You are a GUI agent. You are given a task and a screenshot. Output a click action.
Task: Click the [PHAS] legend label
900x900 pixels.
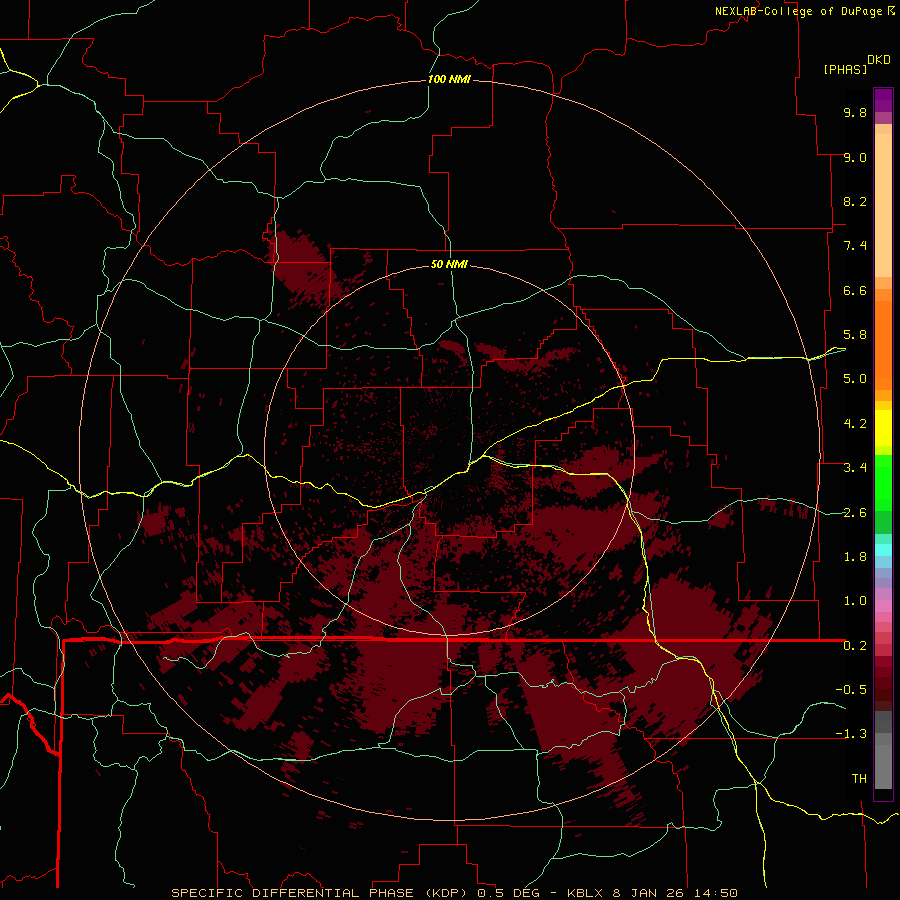click(x=845, y=69)
